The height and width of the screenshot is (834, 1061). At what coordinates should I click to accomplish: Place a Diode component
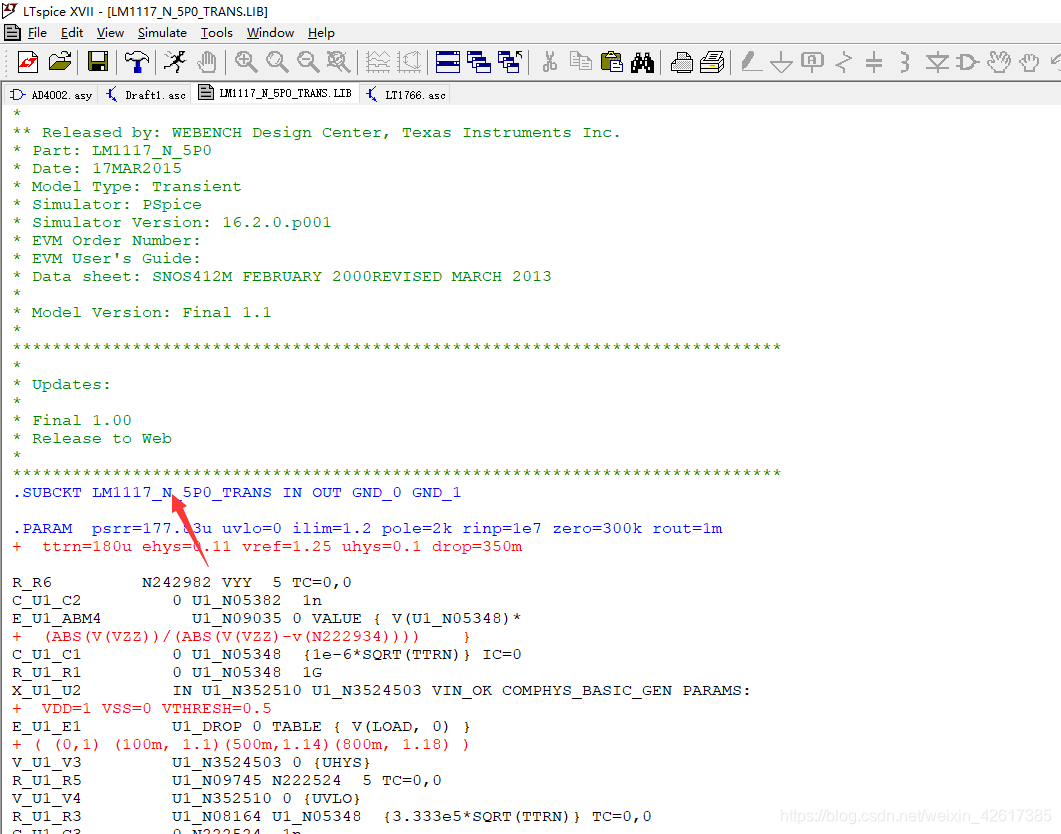(936, 62)
